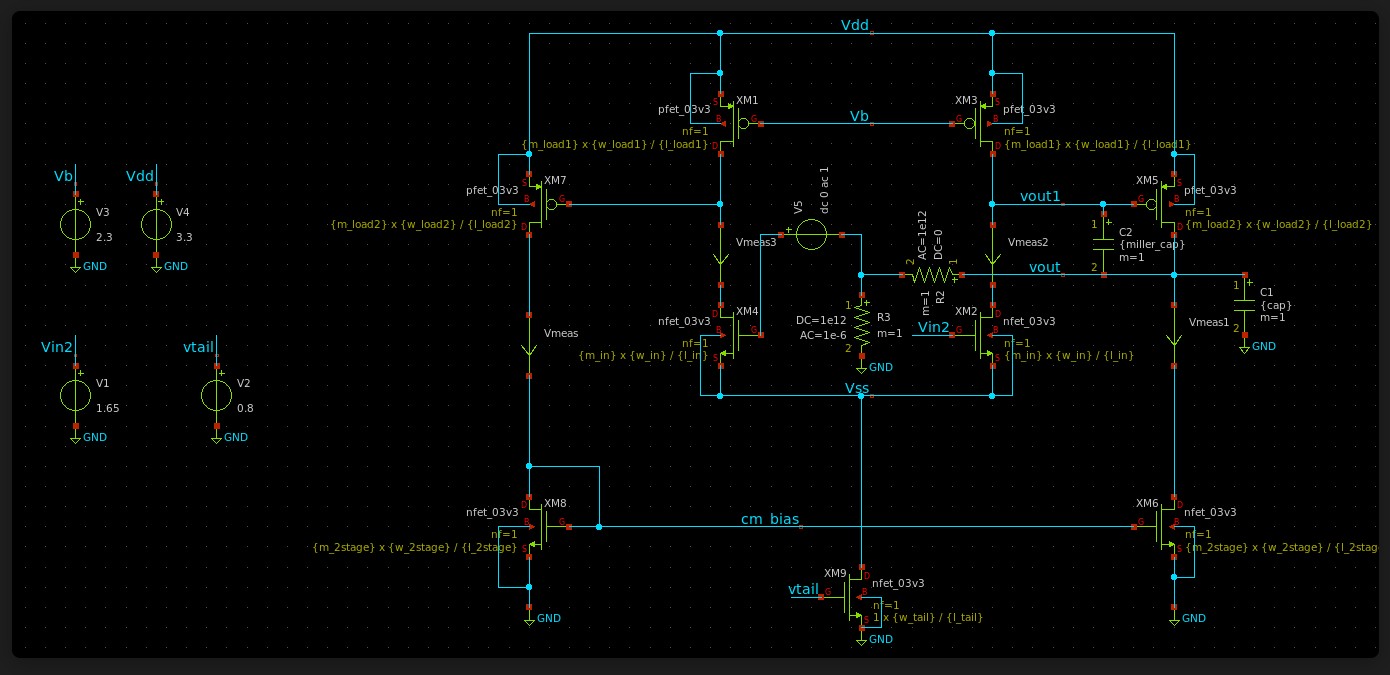This screenshot has height=675, width=1390.
Task: Click XM9's '1 x {w_tail} / {l_tail}' text
Action: coord(928,618)
